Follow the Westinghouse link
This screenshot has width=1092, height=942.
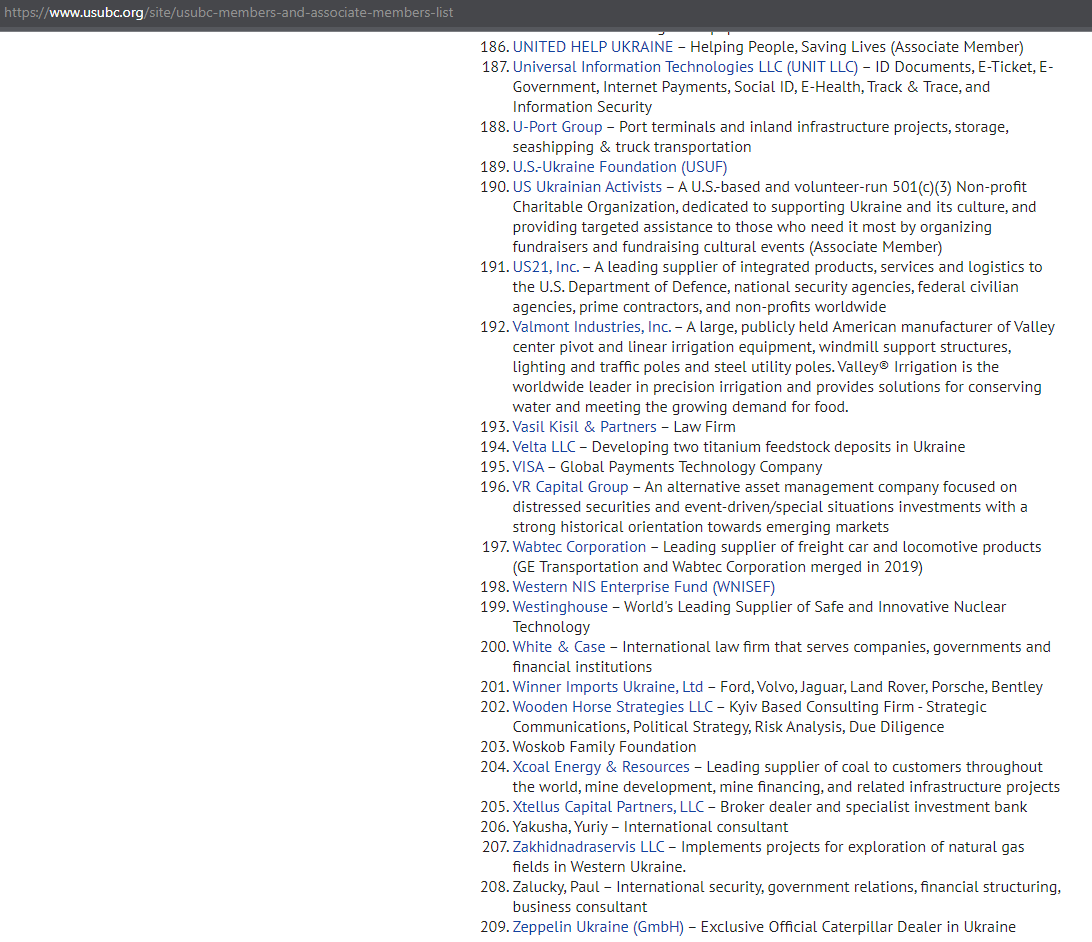pyautogui.click(x=560, y=606)
